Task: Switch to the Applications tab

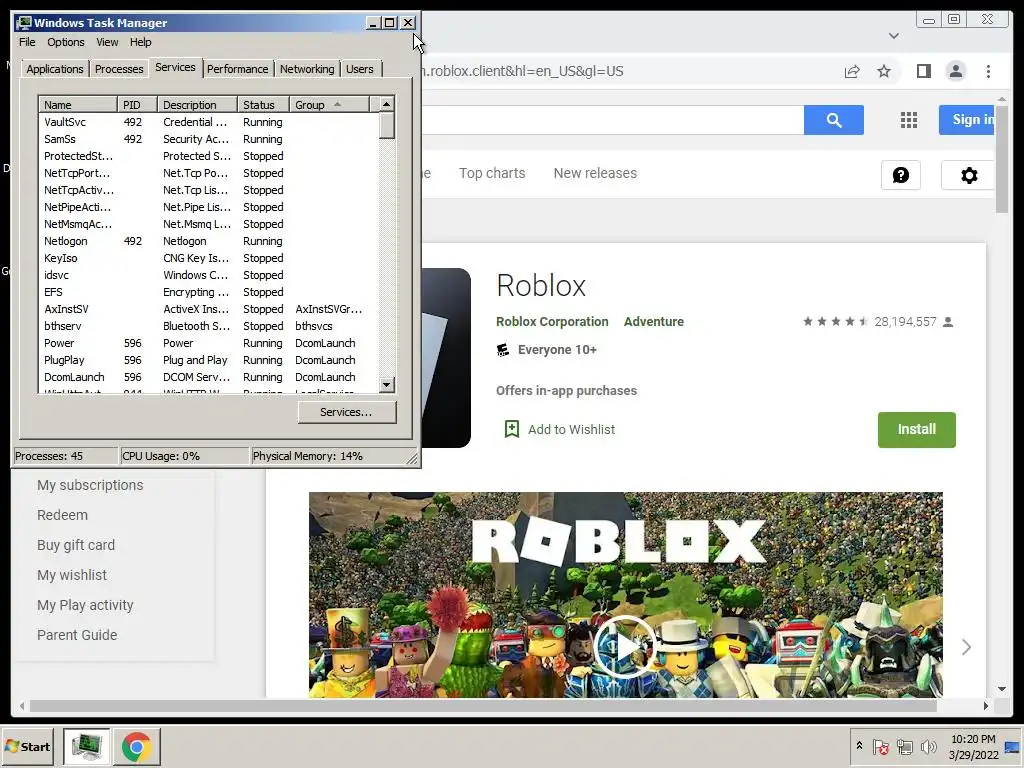Action: point(55,69)
